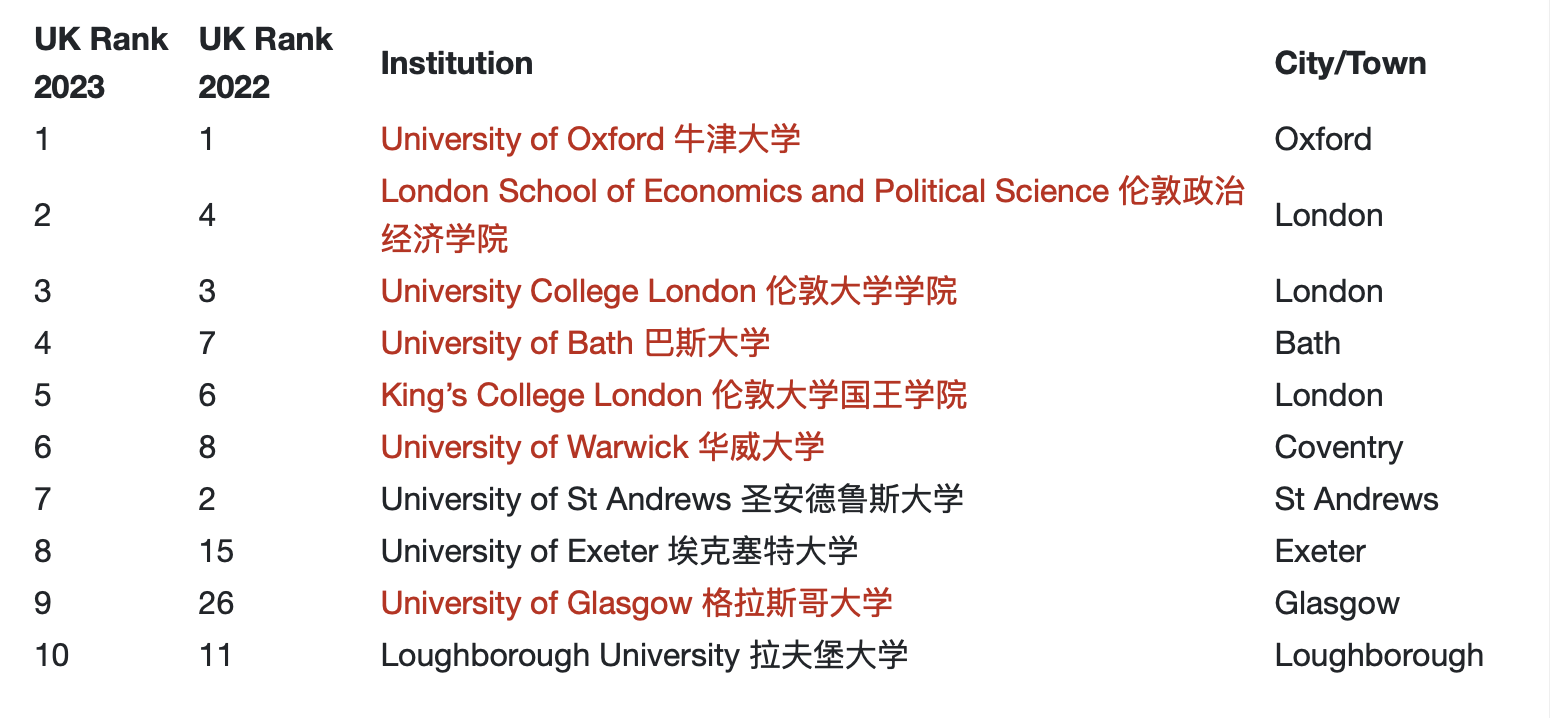Open University College London link
The width and height of the screenshot is (1550, 718).
tap(668, 291)
